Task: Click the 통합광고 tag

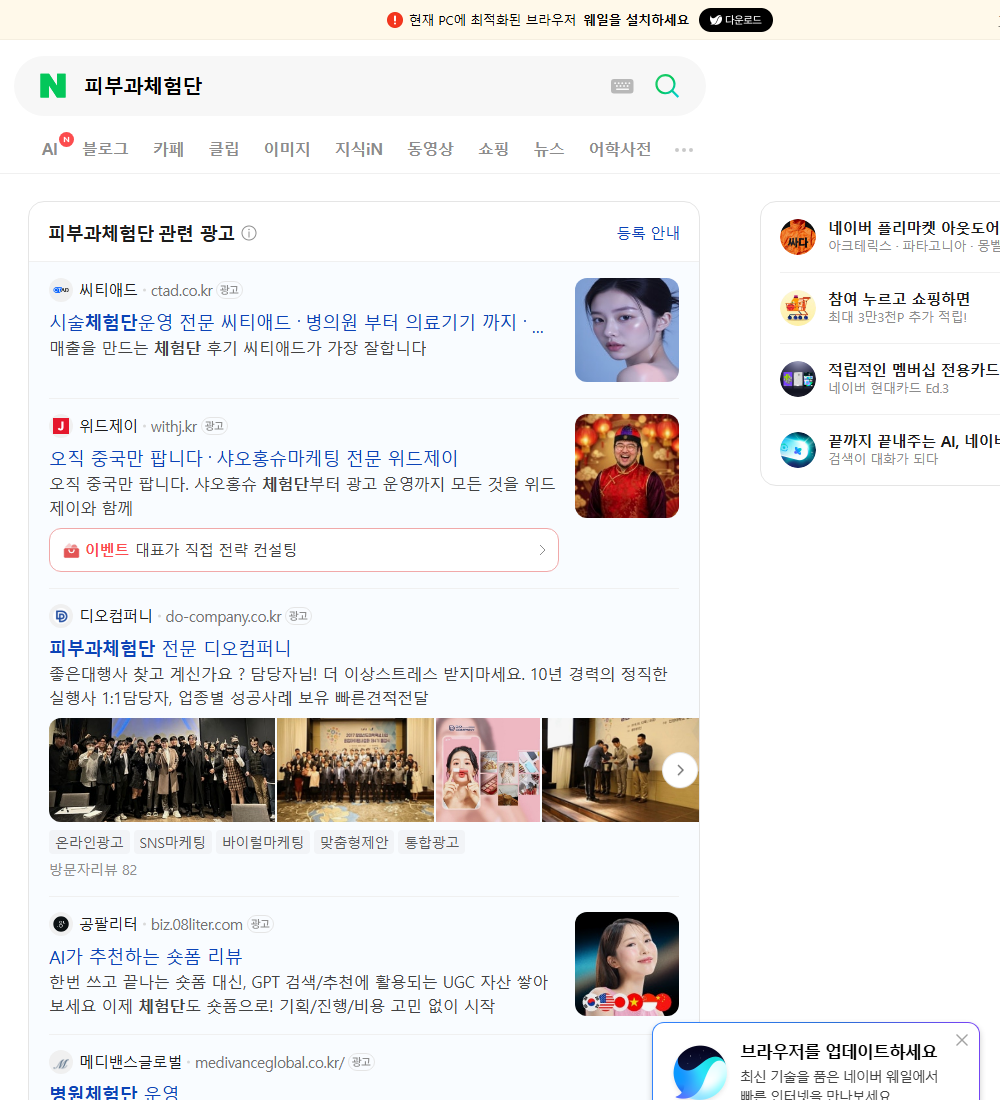Action: coord(432,842)
